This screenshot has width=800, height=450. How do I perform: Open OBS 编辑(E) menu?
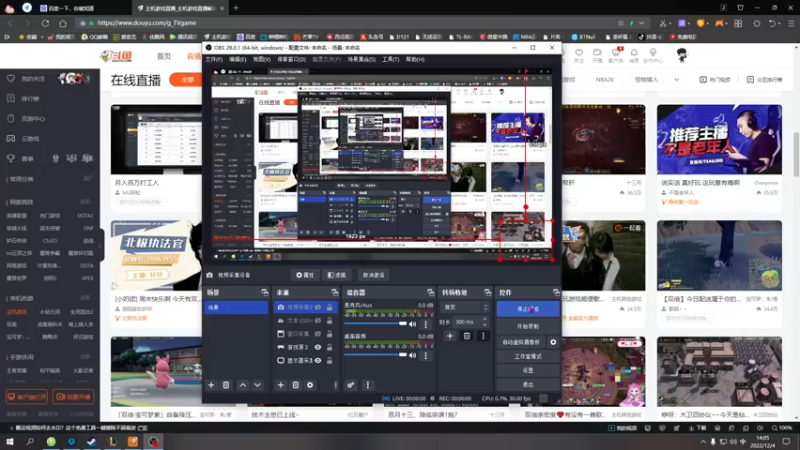click(x=238, y=60)
